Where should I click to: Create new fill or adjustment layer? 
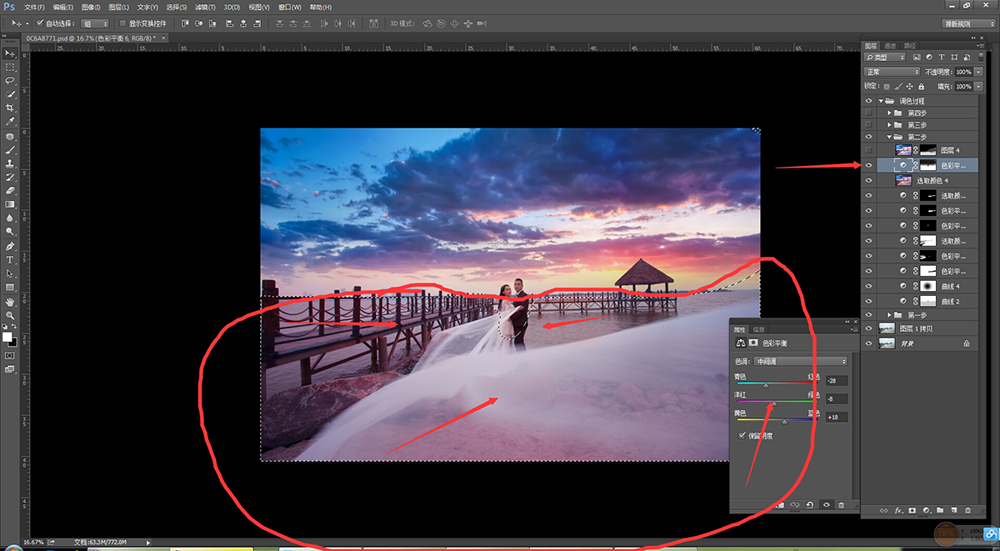pos(926,510)
